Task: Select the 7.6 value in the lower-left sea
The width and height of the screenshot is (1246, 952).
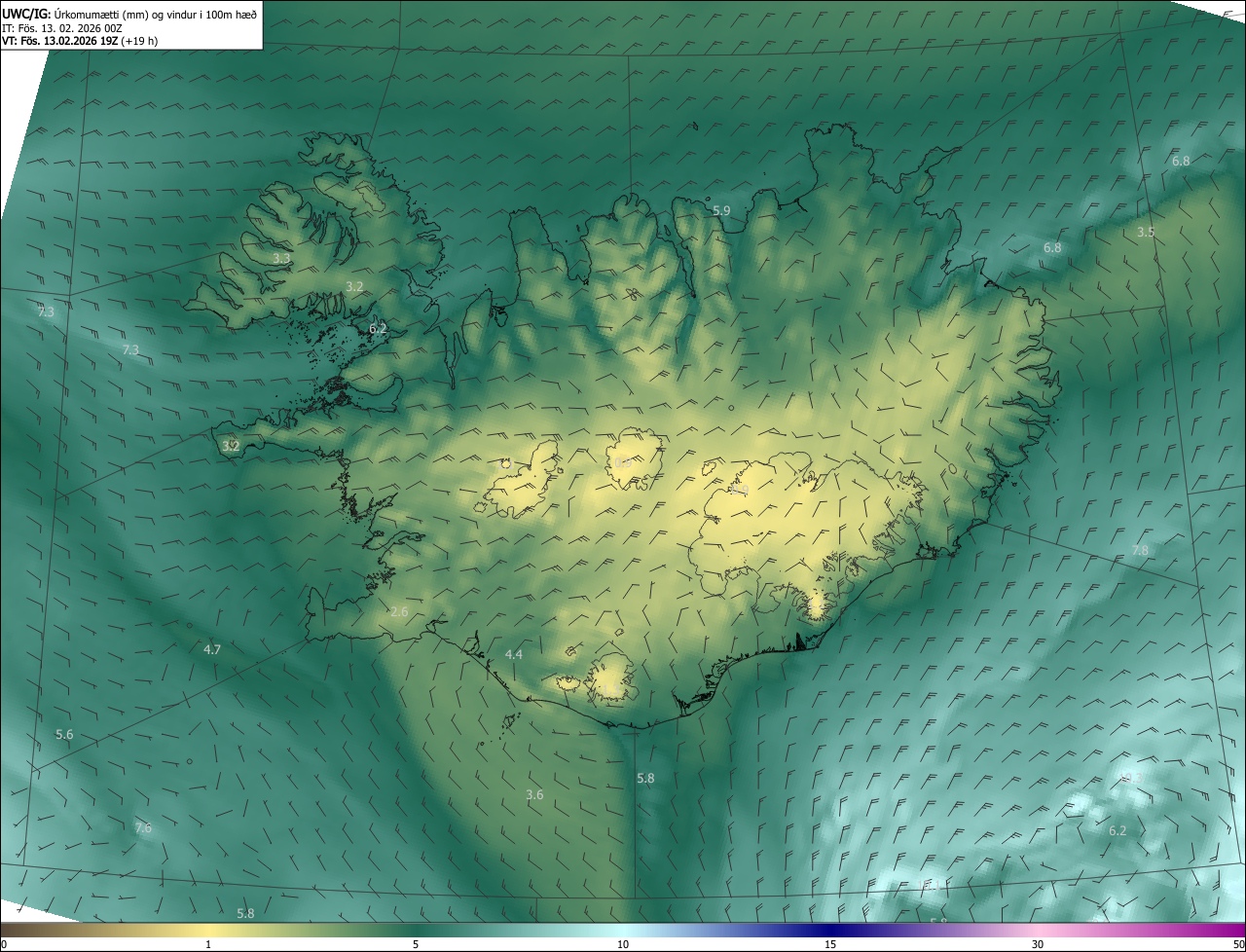Action: pyautogui.click(x=143, y=828)
